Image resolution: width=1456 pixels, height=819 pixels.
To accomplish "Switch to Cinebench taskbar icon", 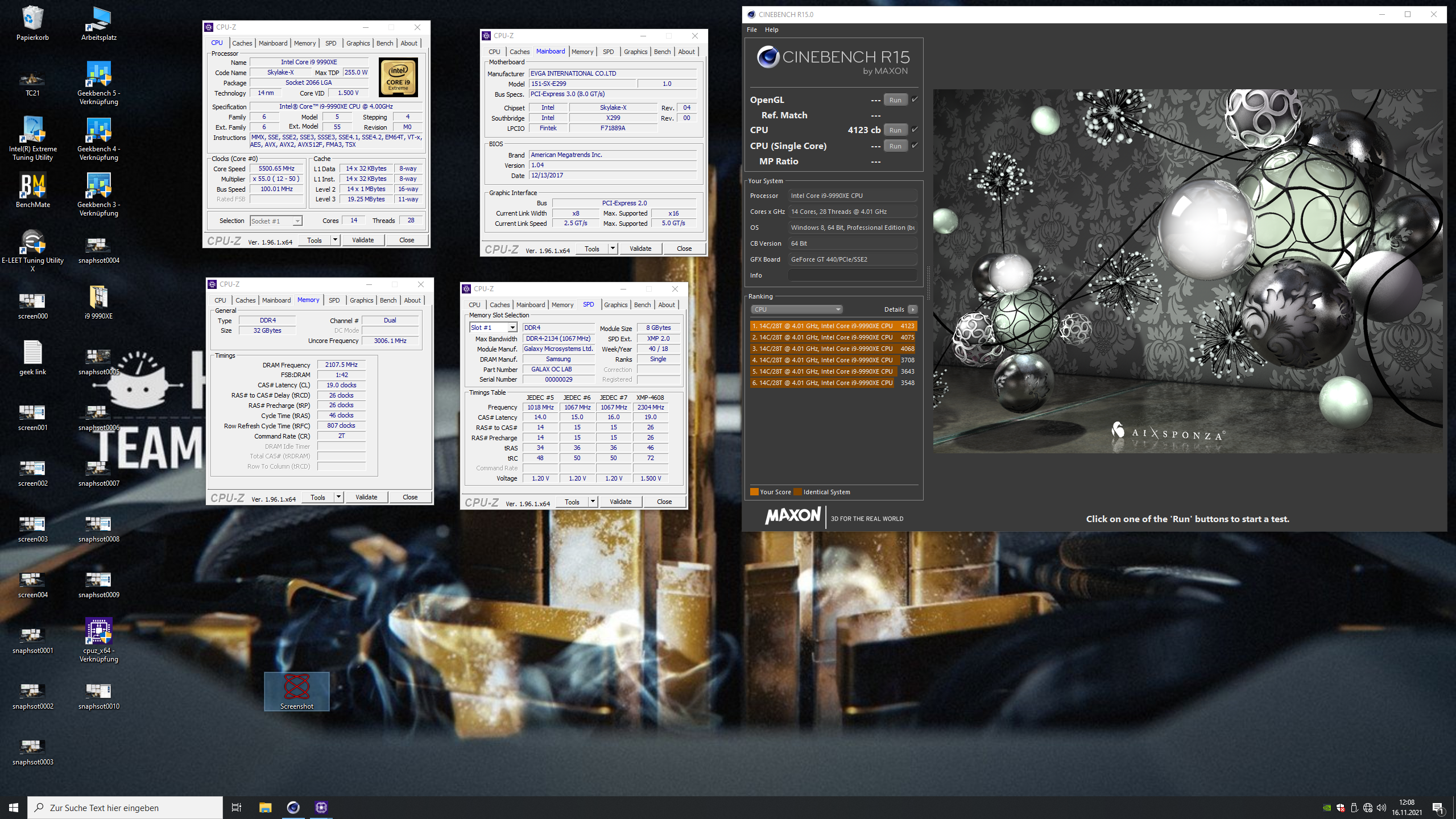I will (x=293, y=808).
